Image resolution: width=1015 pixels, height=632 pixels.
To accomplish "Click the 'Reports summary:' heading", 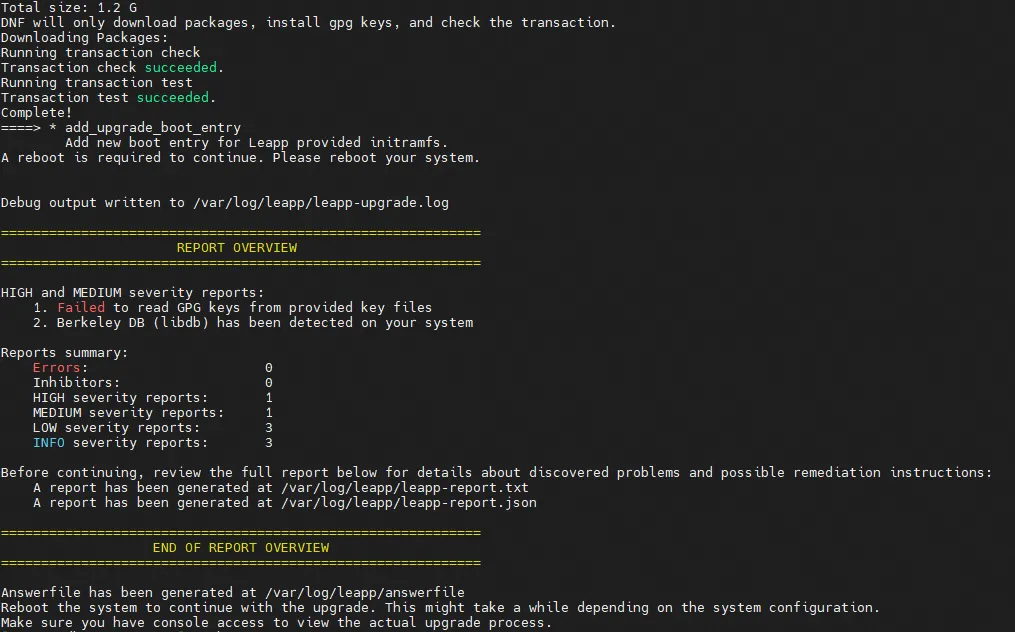I will [x=64, y=353].
